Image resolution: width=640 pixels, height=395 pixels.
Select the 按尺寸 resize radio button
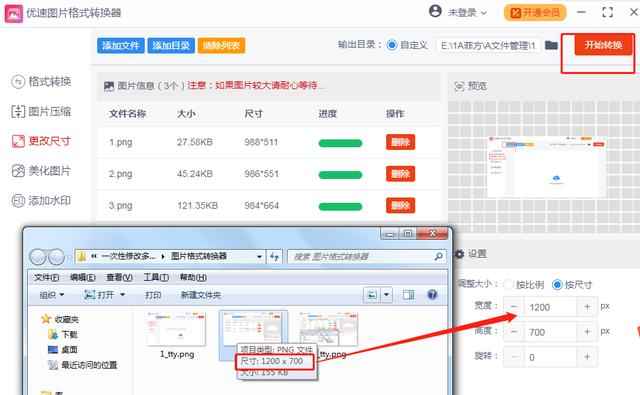point(557,284)
